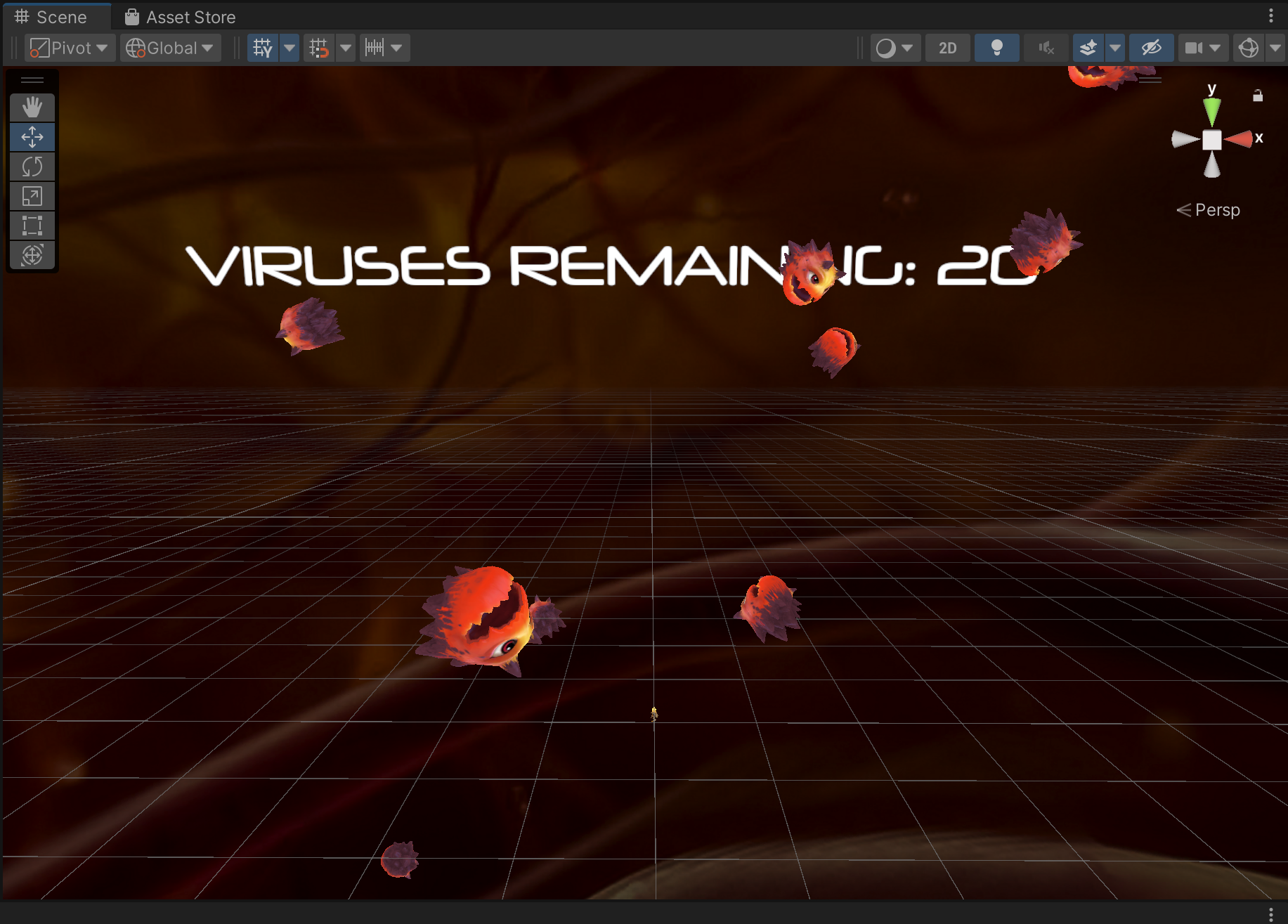This screenshot has height=924, width=1288.
Task: Open the bottom panel kebab menu
Action: tap(1271, 913)
